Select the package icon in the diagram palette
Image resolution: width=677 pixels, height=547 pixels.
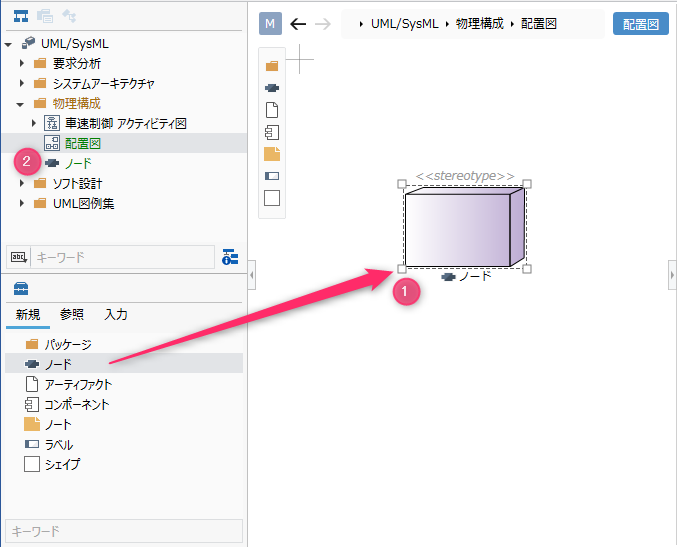click(272, 66)
